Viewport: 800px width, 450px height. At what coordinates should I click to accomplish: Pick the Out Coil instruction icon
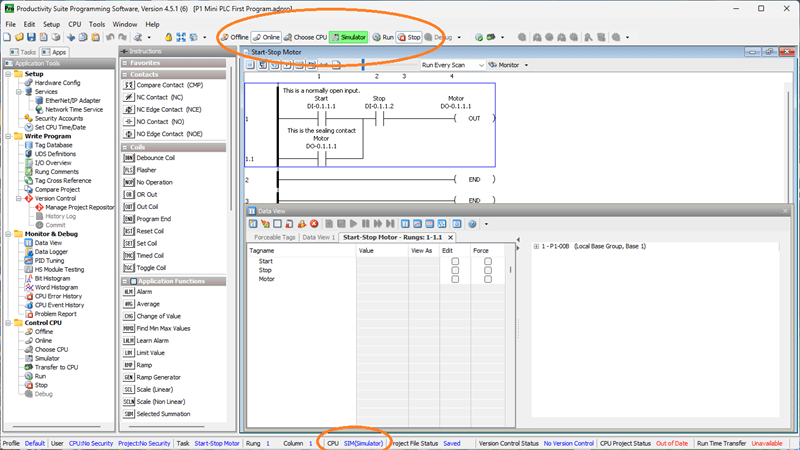129,207
